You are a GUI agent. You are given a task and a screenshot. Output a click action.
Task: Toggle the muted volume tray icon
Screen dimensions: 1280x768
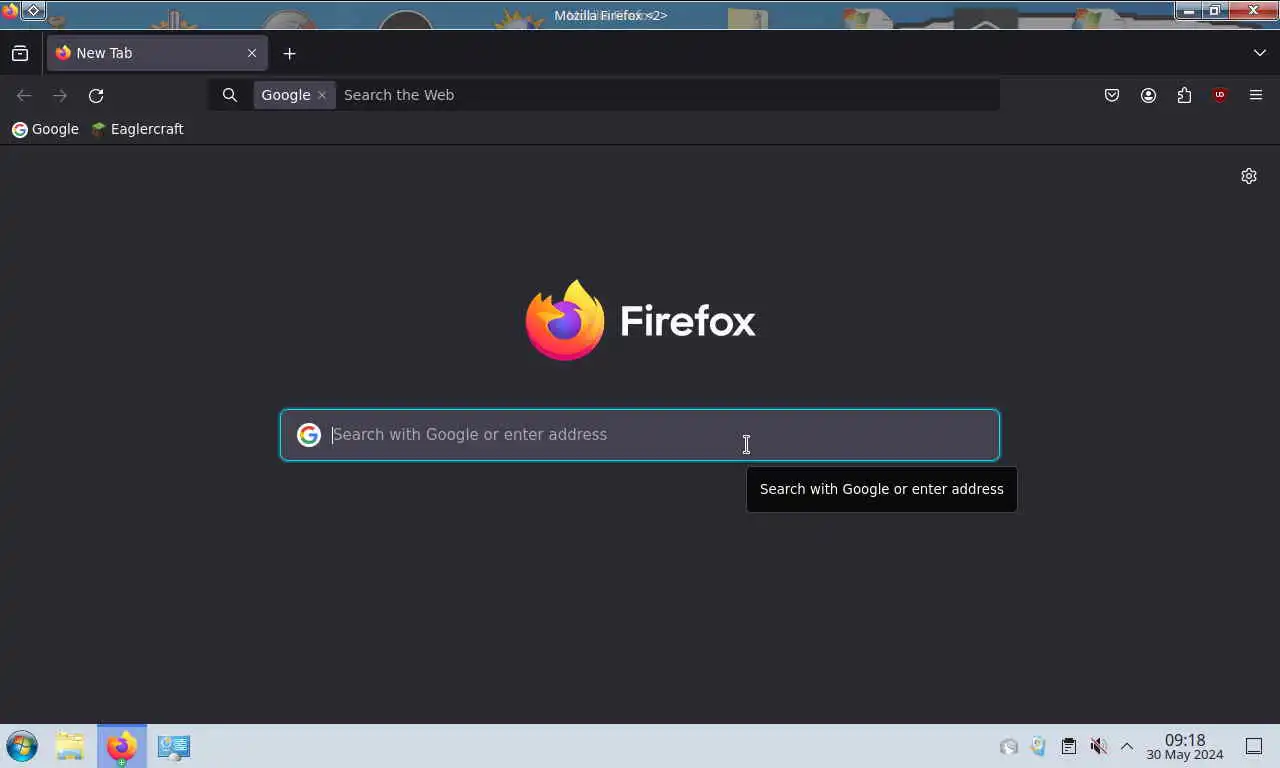tap(1098, 746)
